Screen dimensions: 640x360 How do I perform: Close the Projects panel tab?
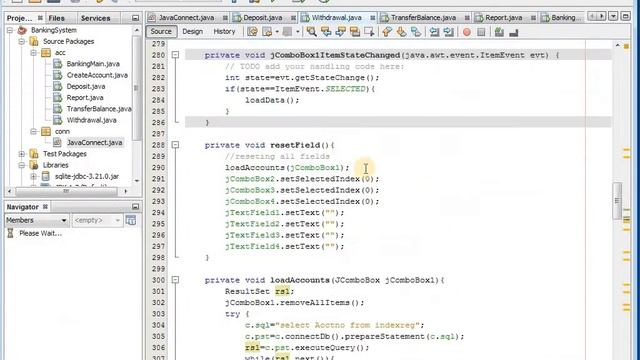pos(40,18)
